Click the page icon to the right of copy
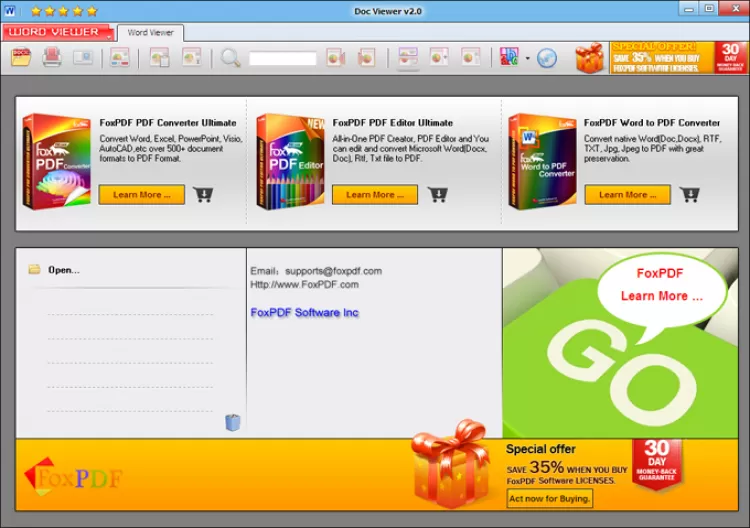 tap(191, 57)
